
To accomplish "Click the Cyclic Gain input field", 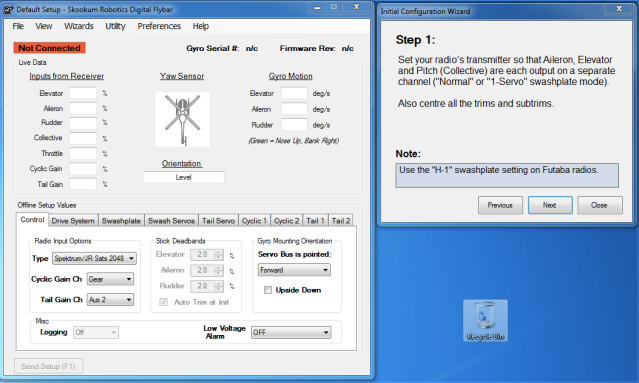I will (x=83, y=169).
